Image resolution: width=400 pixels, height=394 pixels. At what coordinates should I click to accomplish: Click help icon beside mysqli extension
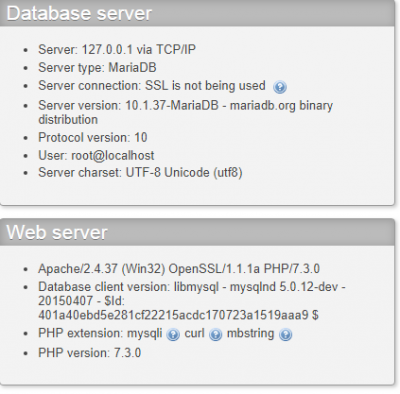[x=173, y=334]
